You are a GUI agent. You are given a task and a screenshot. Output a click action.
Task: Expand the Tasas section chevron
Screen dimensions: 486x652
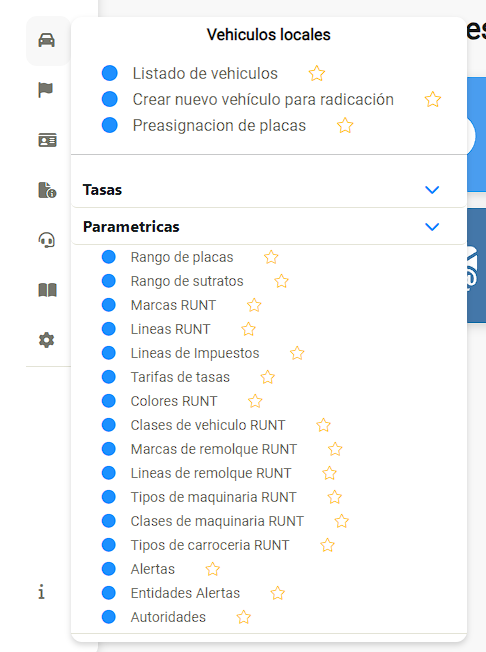coord(432,190)
